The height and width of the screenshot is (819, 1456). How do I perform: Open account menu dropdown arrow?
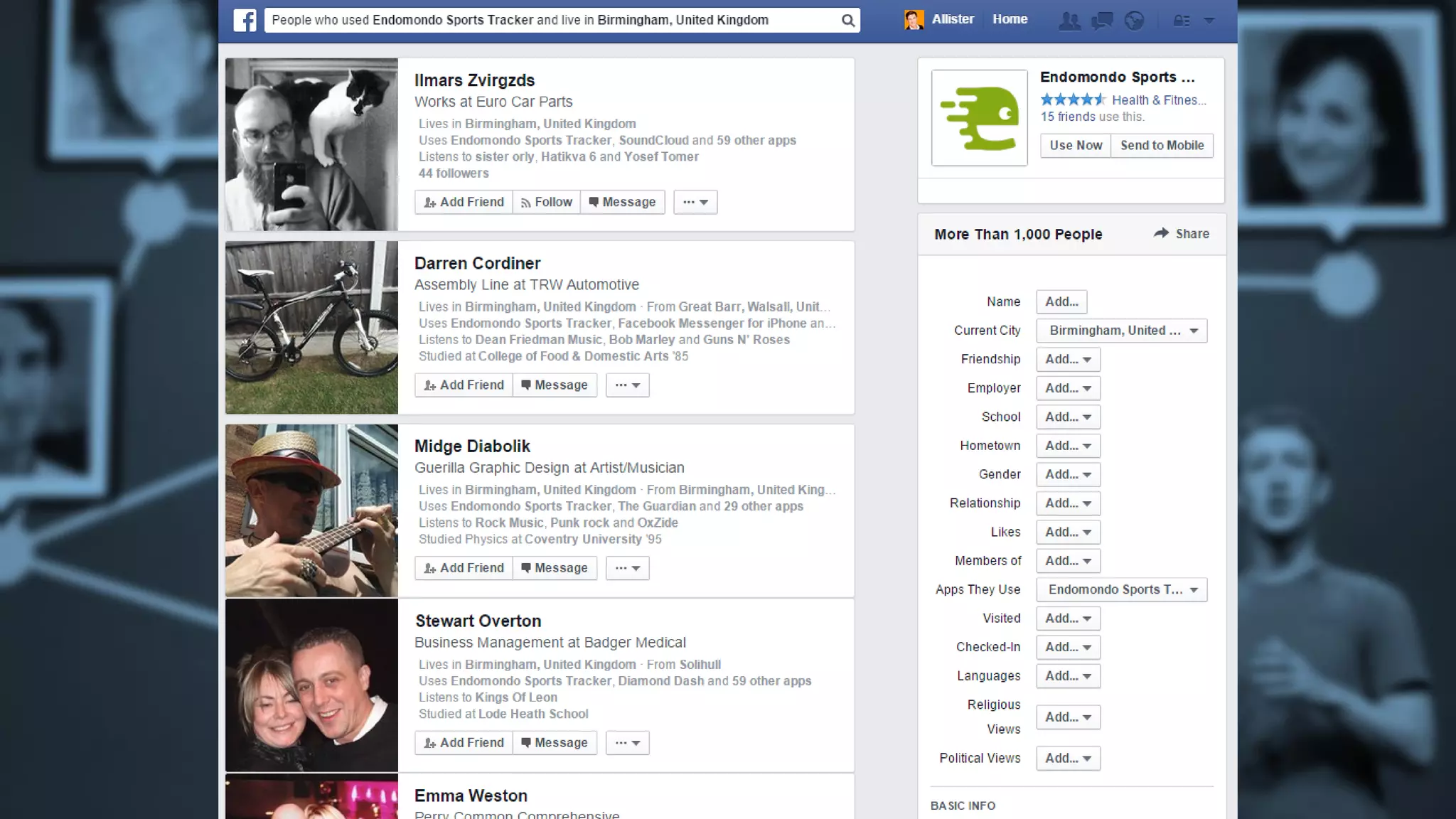[1209, 21]
